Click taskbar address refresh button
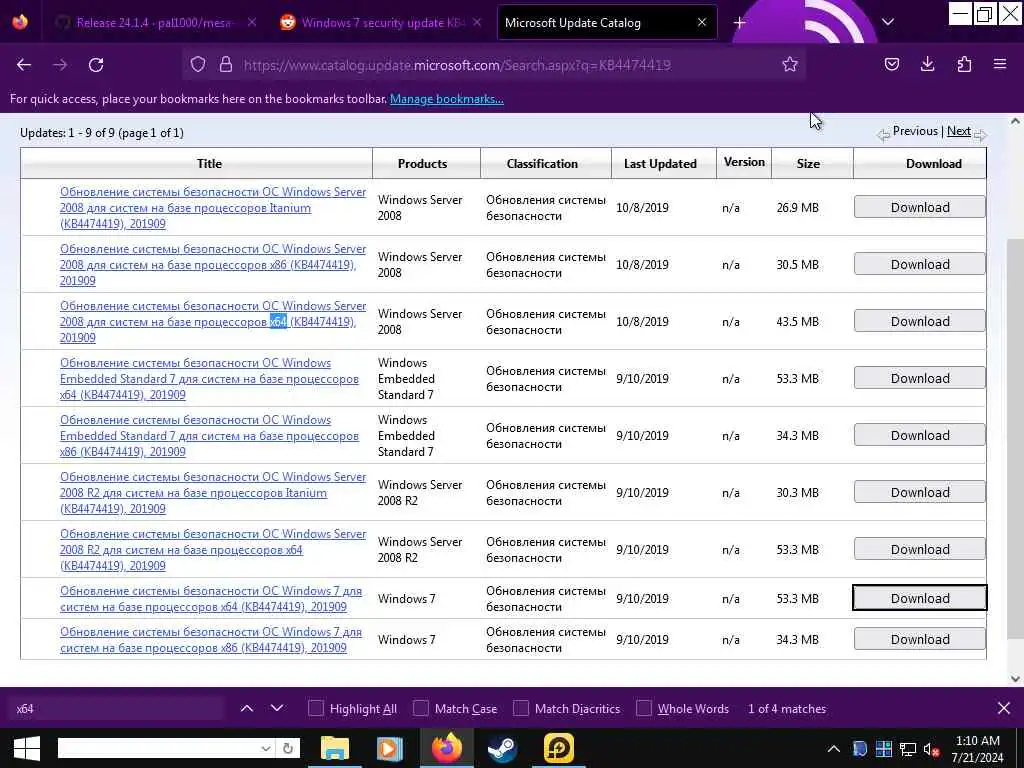Viewport: 1024px width, 768px height. click(x=288, y=748)
